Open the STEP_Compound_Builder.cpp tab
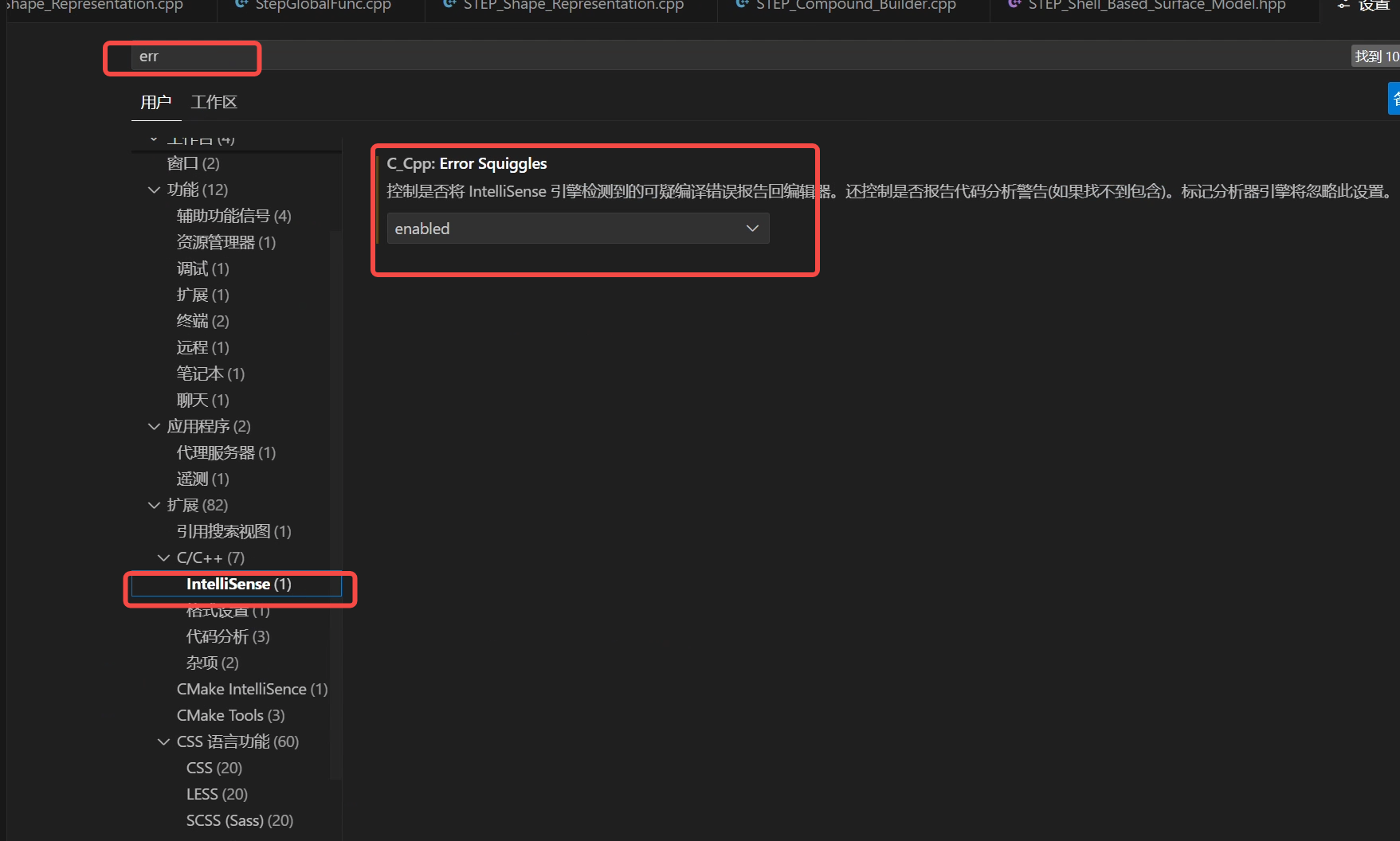Image resolution: width=1400 pixels, height=841 pixels. click(x=853, y=6)
